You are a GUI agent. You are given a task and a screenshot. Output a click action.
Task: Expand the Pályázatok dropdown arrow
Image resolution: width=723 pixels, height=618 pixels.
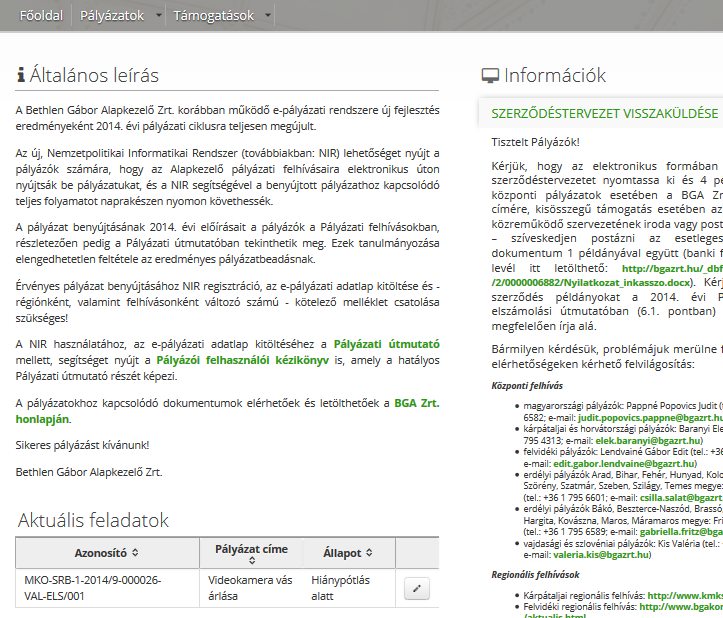pos(159,16)
